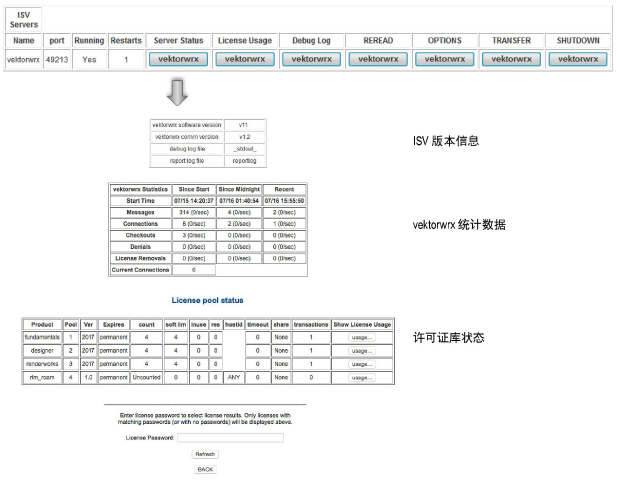Open vektorwrx Server Status

pyautogui.click(x=178, y=59)
